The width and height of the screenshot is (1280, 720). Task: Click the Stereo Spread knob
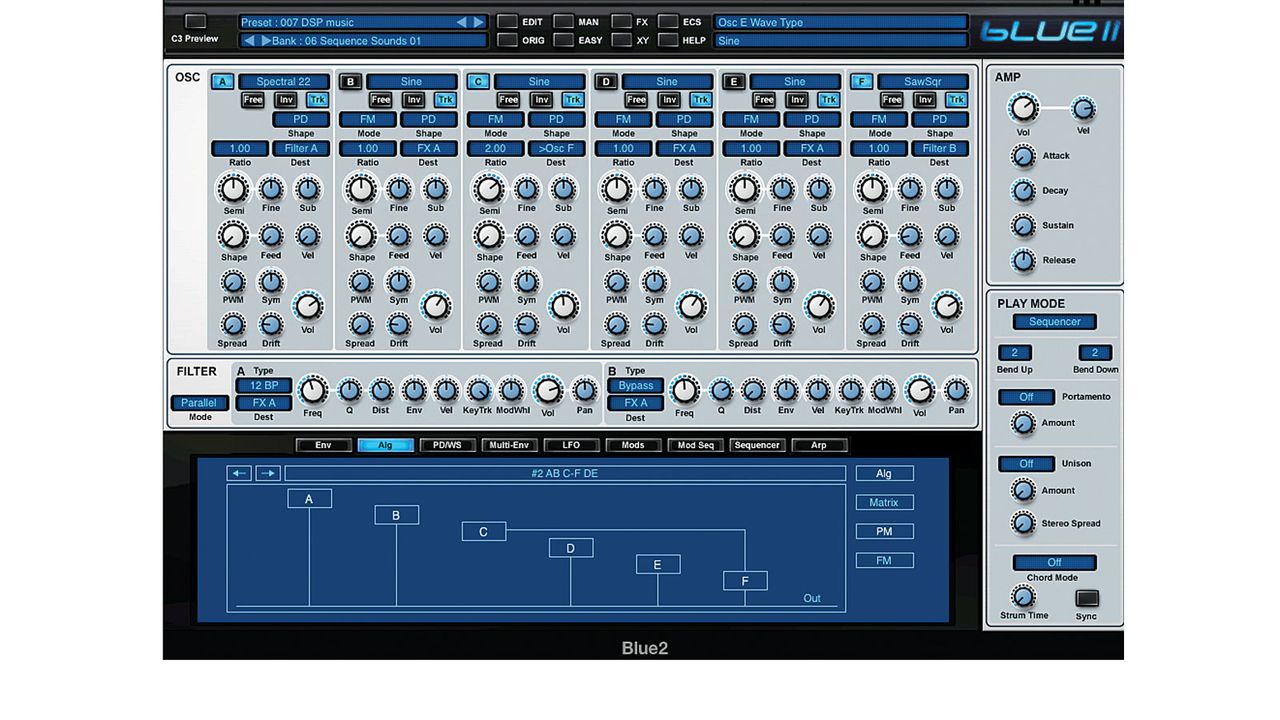(x=1023, y=523)
